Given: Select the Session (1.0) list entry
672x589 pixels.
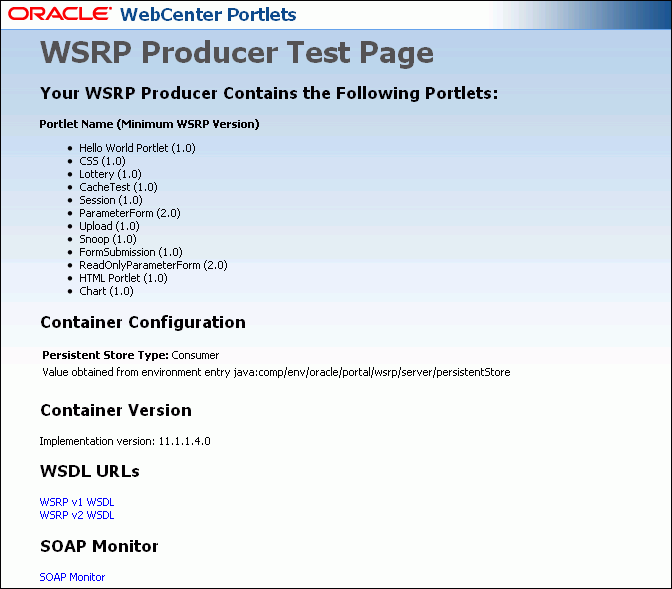Looking at the screenshot, I should (111, 200).
